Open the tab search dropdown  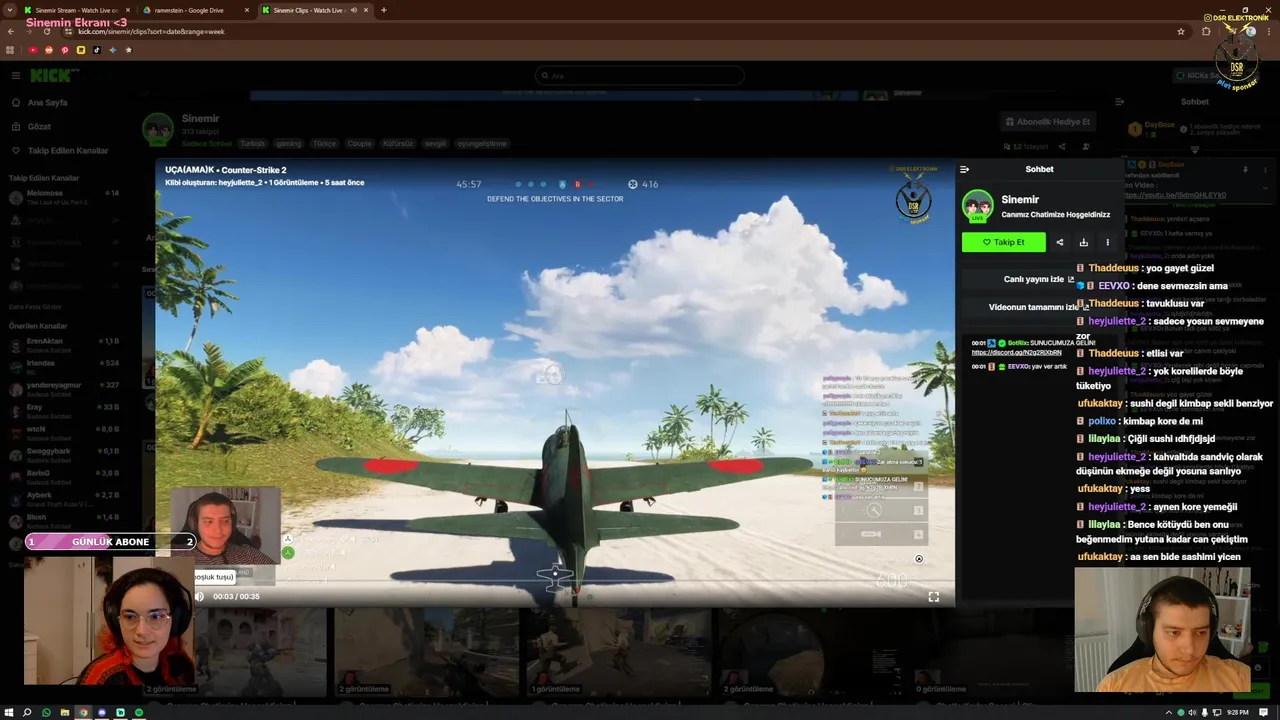pos(10,10)
